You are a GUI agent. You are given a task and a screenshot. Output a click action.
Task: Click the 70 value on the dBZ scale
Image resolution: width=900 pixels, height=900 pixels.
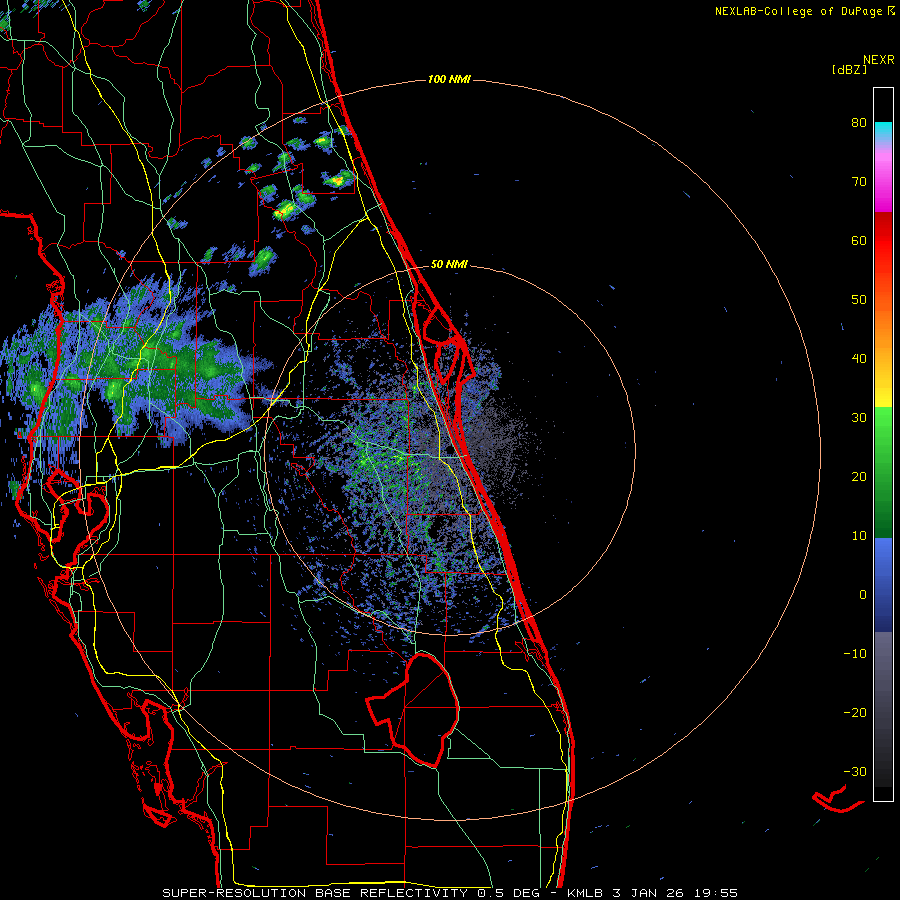click(859, 182)
